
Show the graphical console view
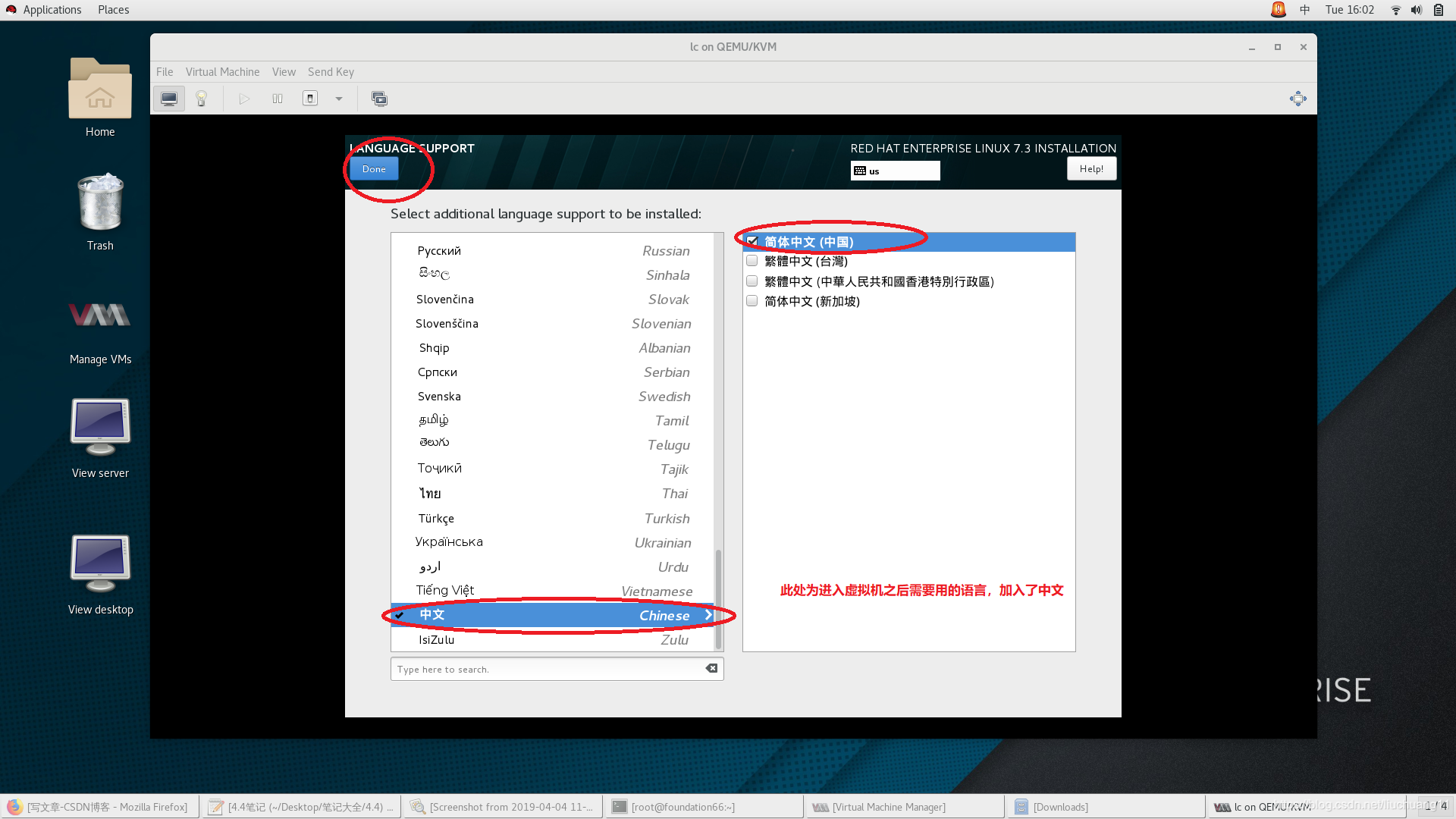click(169, 99)
